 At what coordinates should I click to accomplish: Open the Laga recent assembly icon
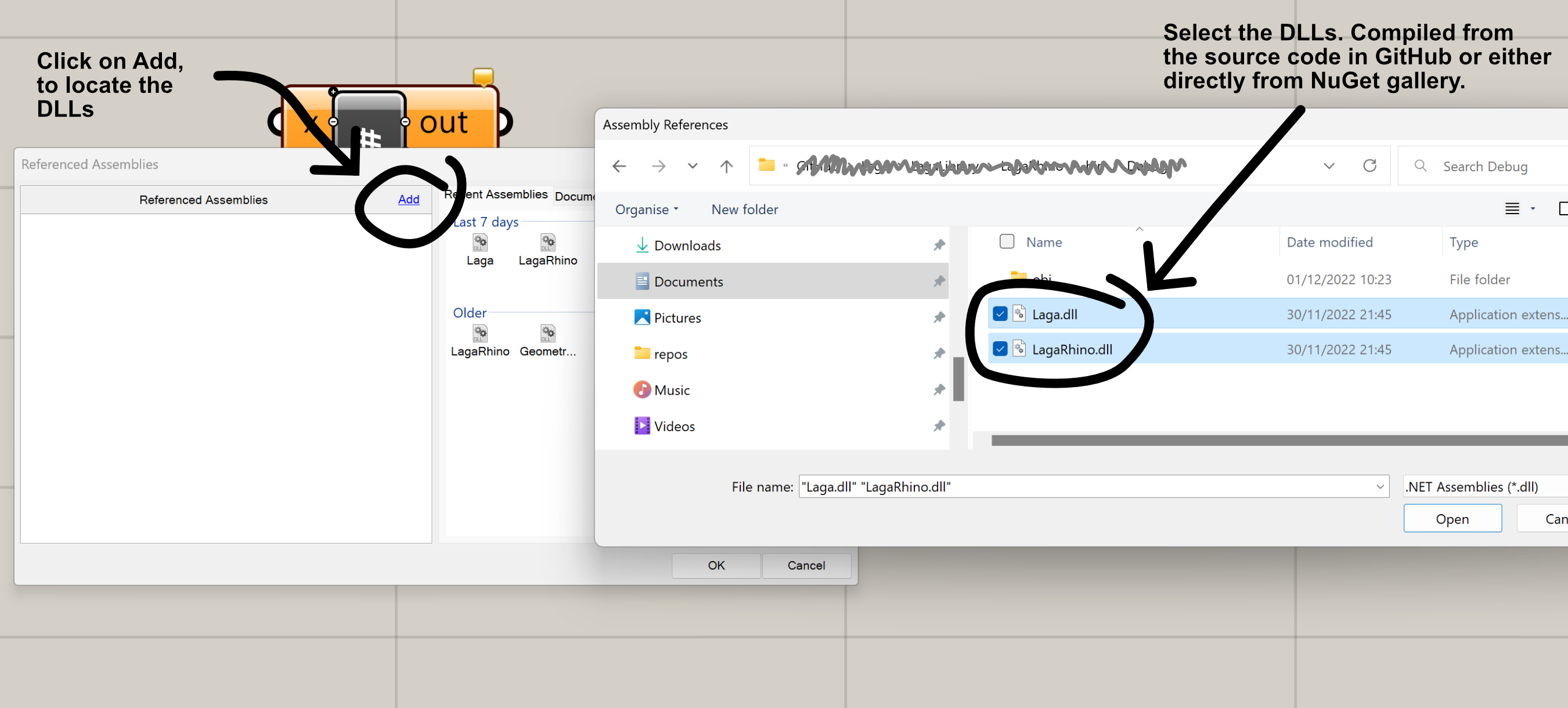click(x=480, y=243)
